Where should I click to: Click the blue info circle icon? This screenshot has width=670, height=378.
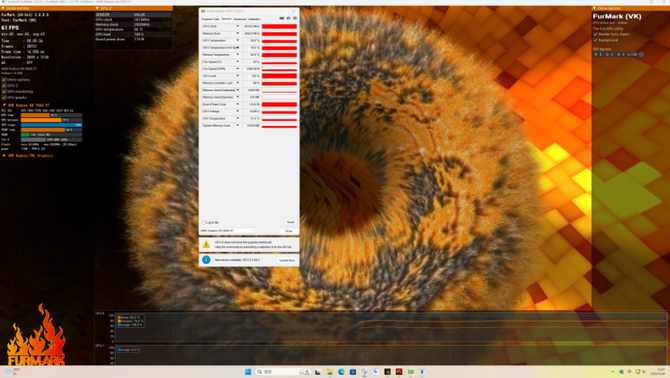[x=206, y=260]
